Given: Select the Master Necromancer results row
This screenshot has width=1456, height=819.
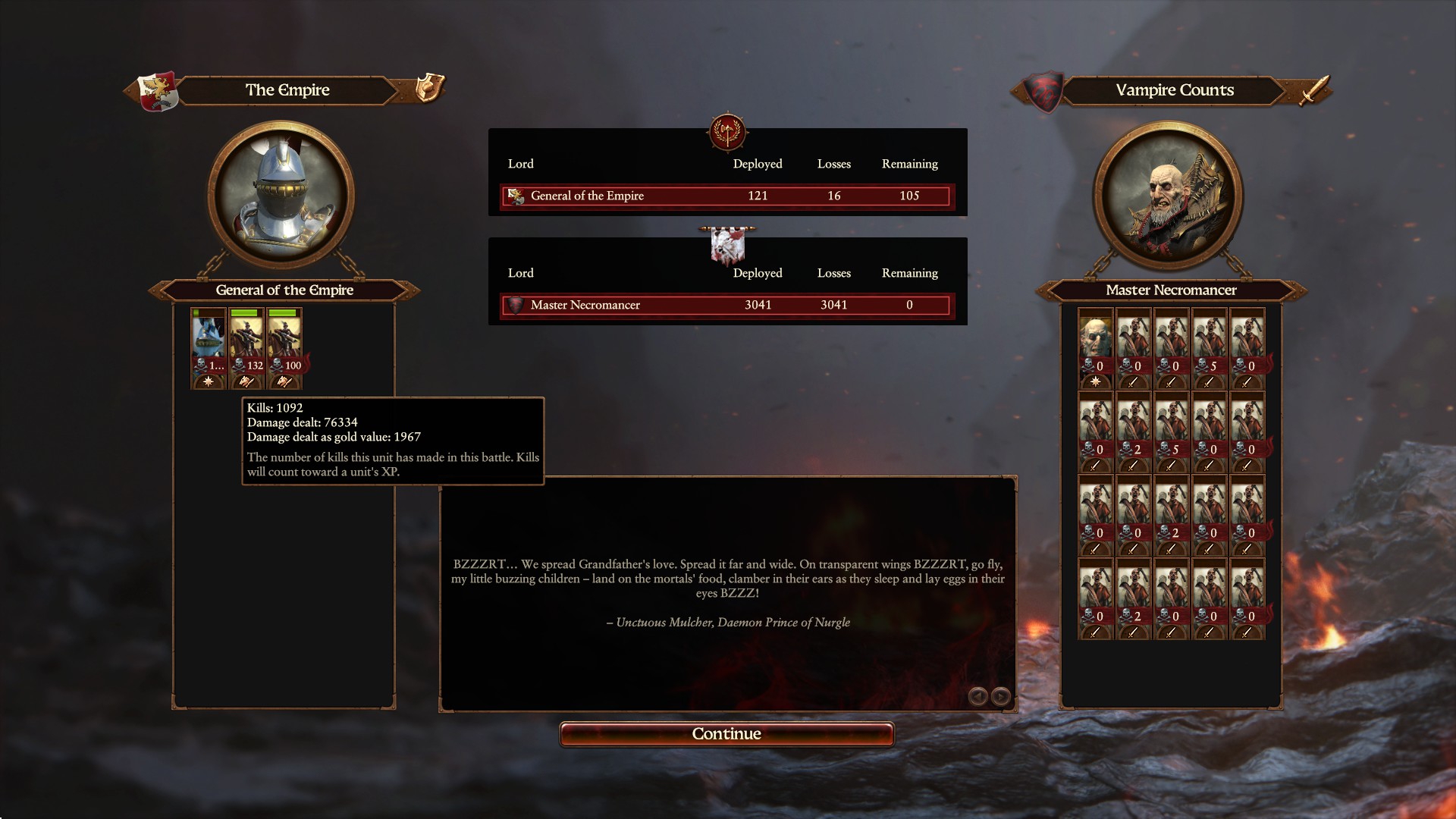Looking at the screenshot, I should 727,305.
